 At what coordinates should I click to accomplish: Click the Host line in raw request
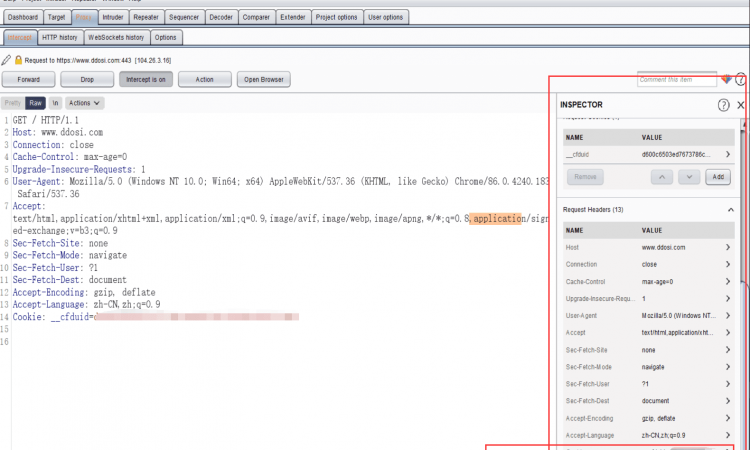(x=57, y=132)
